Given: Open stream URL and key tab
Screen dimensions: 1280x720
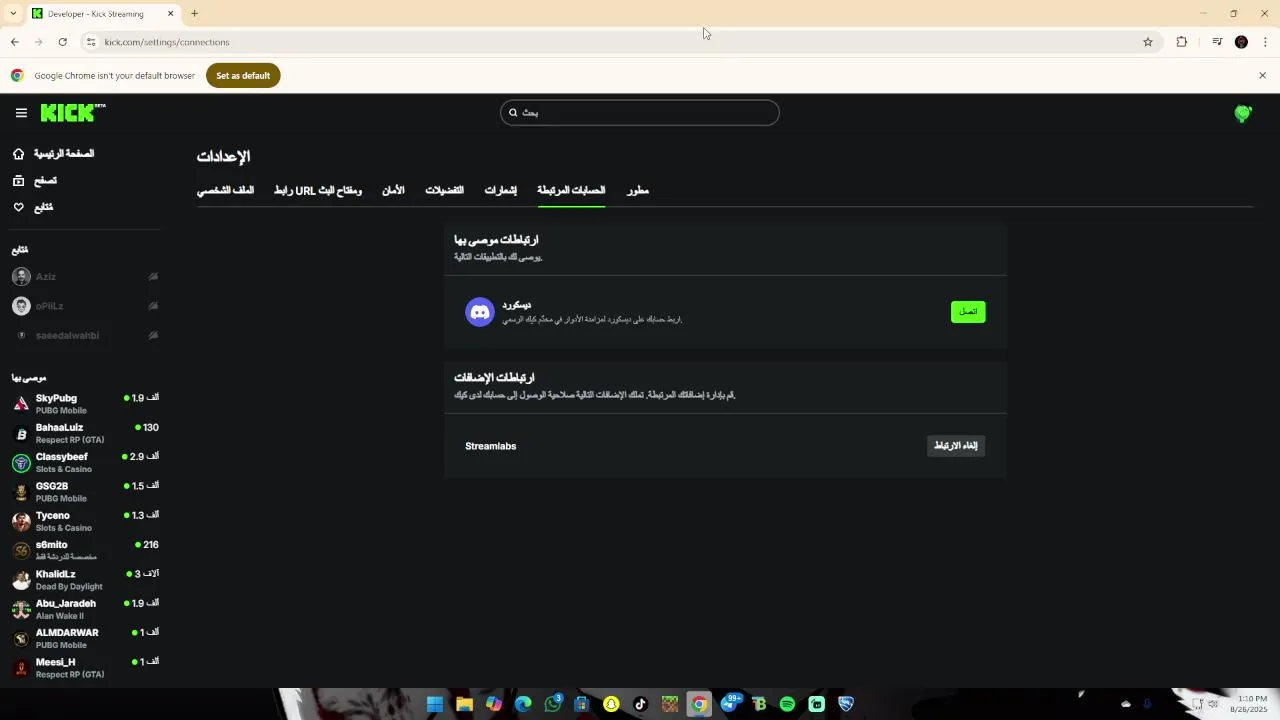Looking at the screenshot, I should pos(318,190).
